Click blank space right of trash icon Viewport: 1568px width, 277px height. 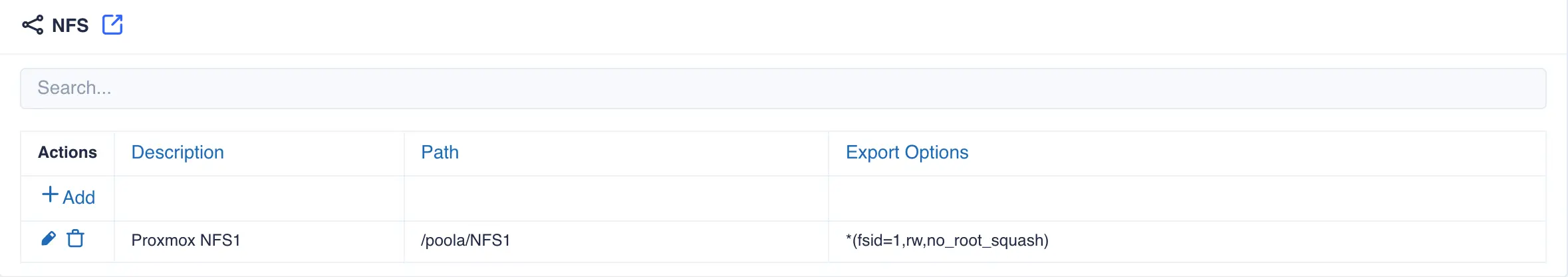point(99,240)
